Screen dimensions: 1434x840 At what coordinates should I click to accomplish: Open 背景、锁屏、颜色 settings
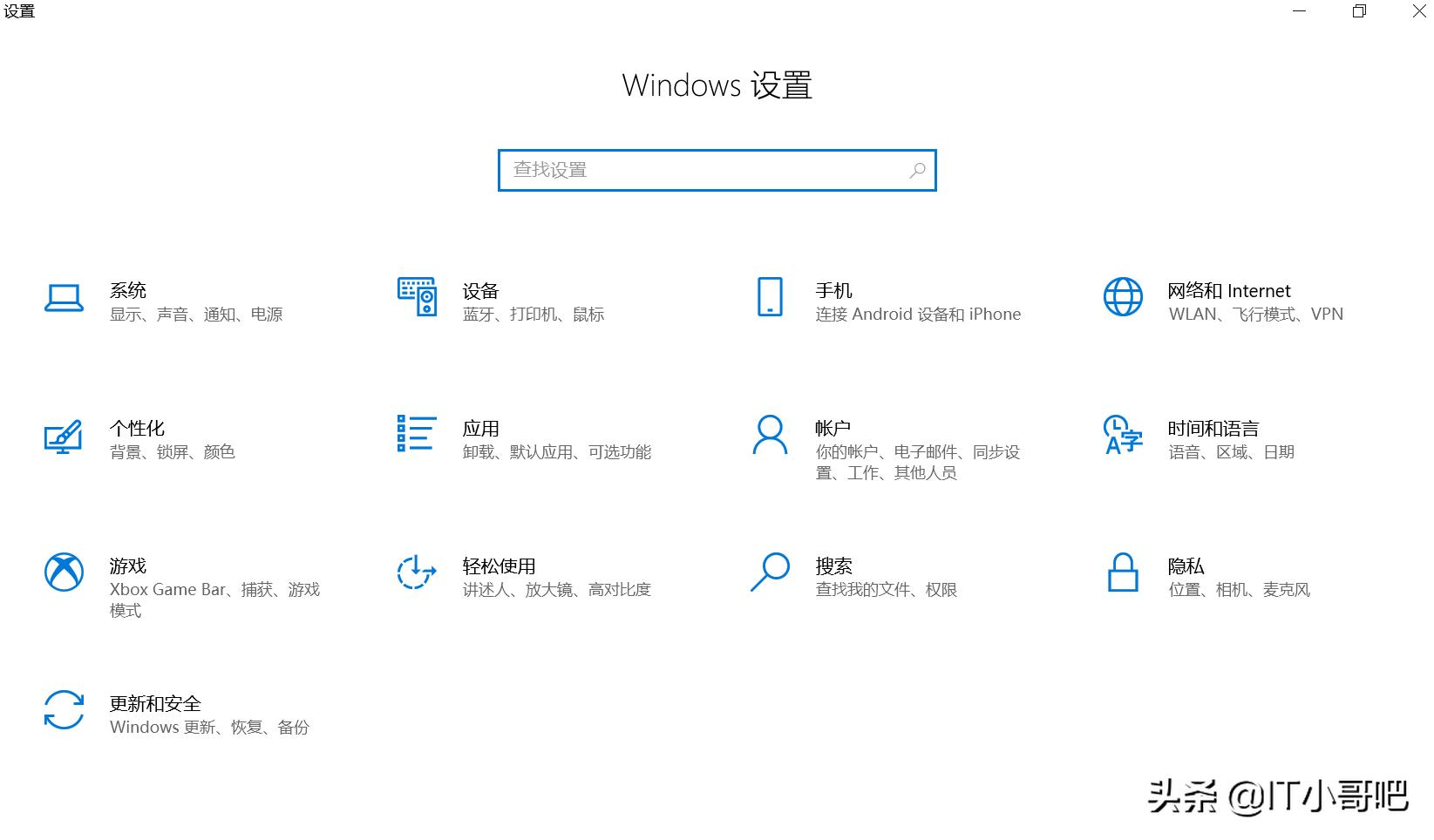[172, 451]
